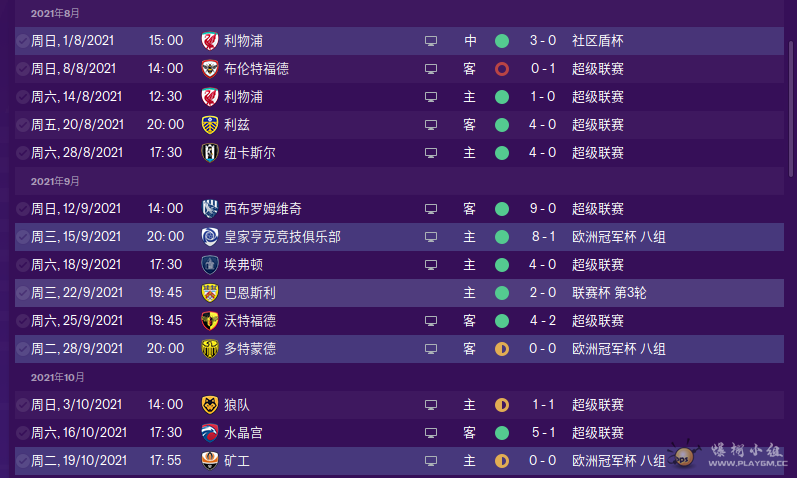Select the 联赛杯 第3轮 competition link
This screenshot has height=478, width=797.
click(610, 293)
